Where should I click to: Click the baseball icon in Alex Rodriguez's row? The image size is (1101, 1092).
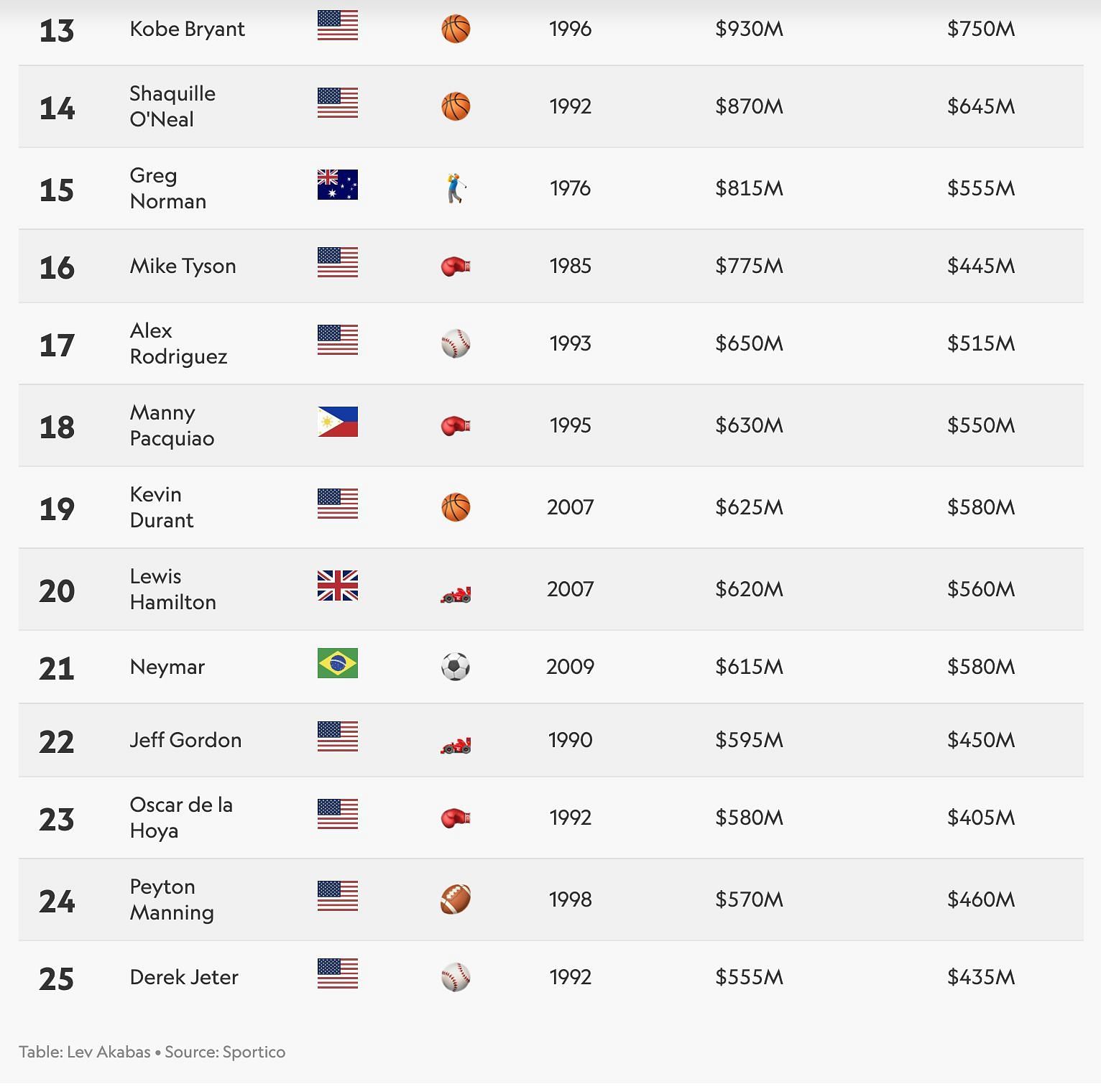(456, 344)
